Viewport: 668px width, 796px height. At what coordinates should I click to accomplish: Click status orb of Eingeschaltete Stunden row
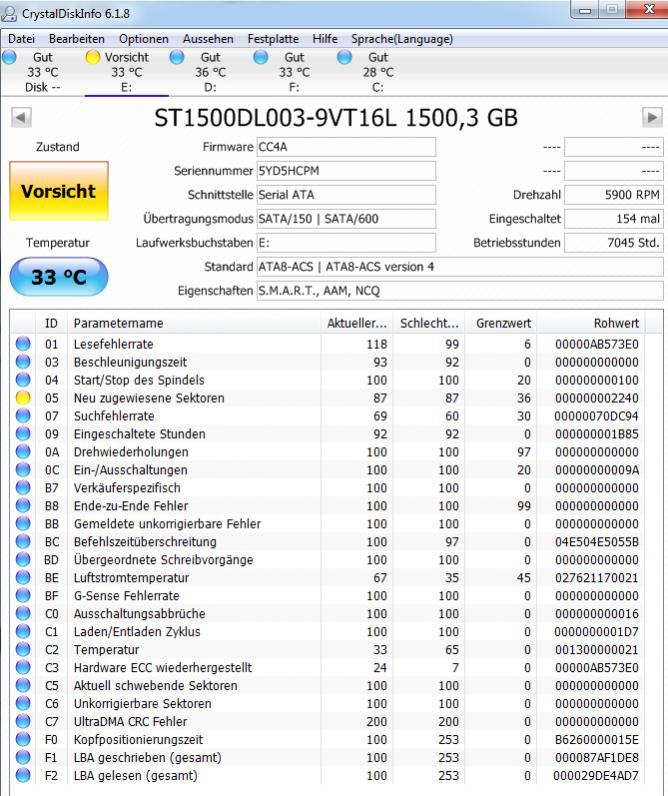click(x=23, y=434)
